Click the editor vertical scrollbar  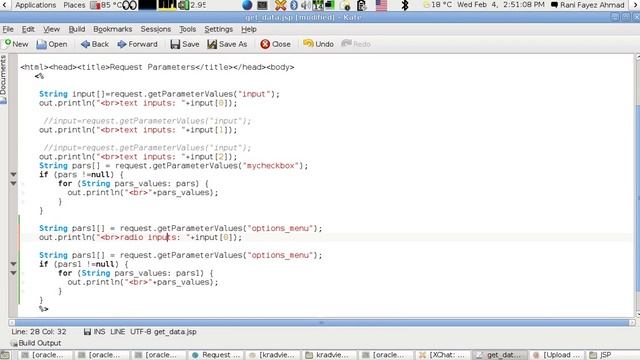[637, 184]
